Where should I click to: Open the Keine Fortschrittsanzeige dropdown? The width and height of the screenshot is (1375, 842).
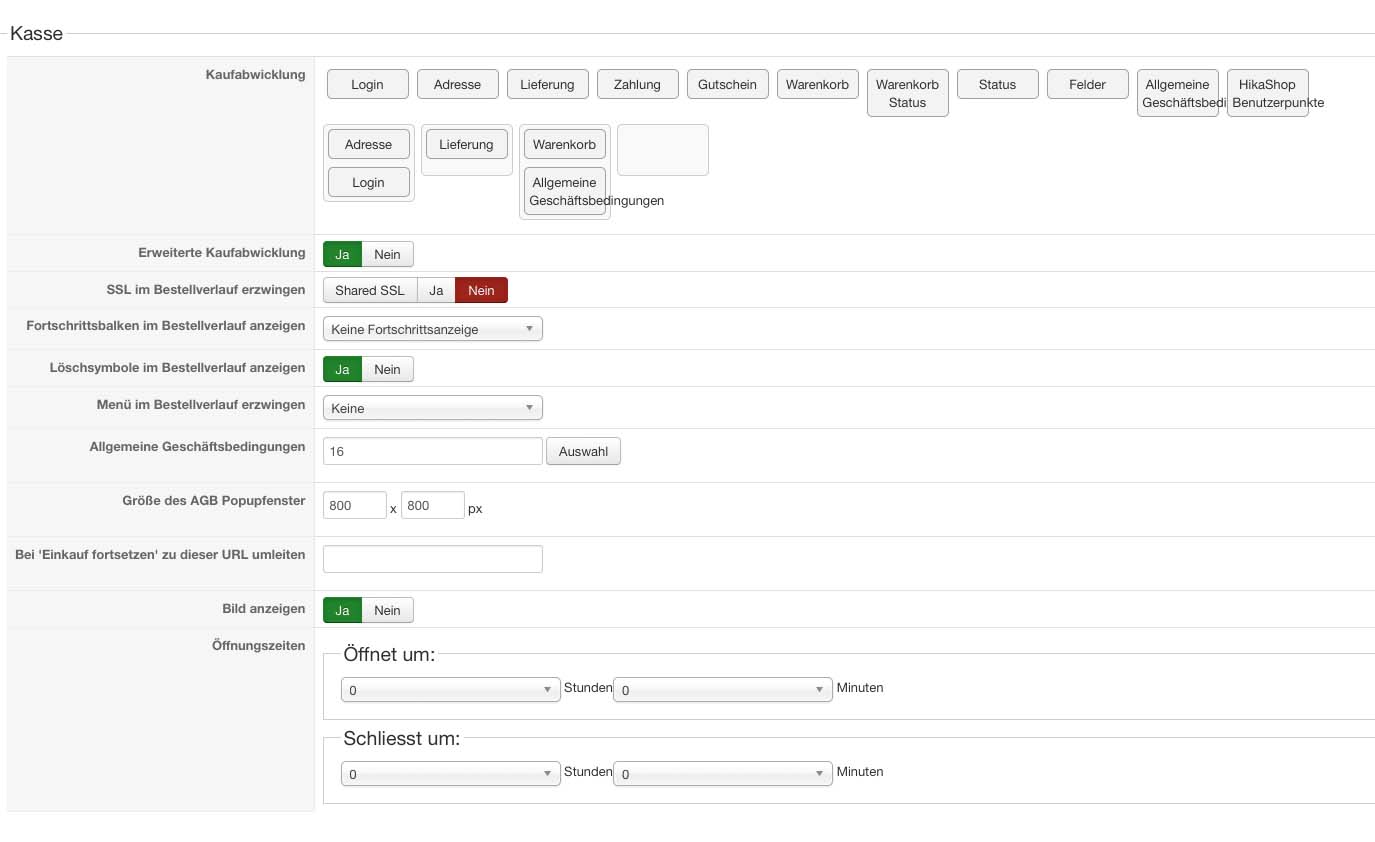point(432,329)
